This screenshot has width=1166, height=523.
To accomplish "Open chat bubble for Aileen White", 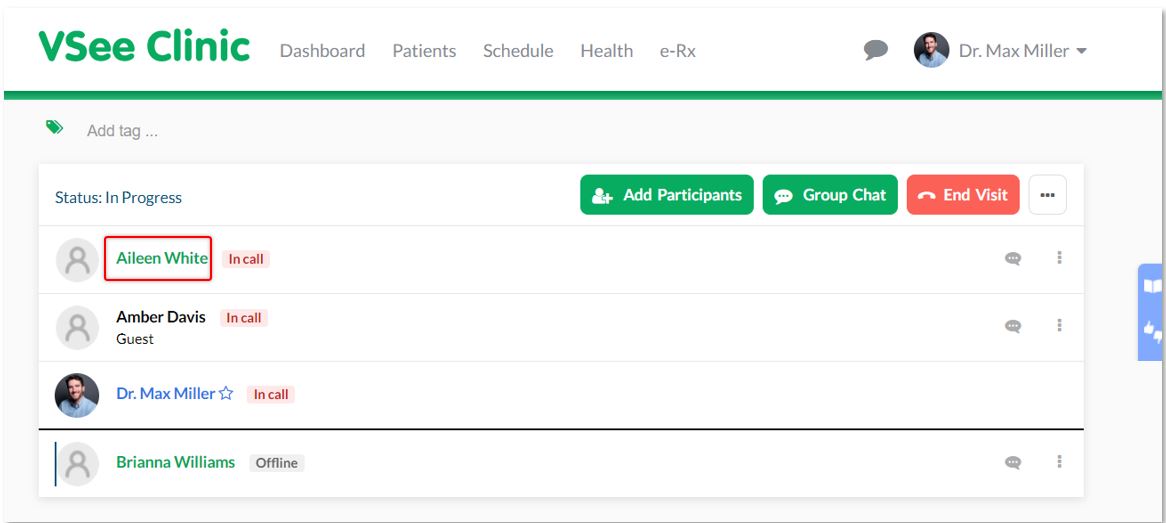I will (x=1013, y=259).
